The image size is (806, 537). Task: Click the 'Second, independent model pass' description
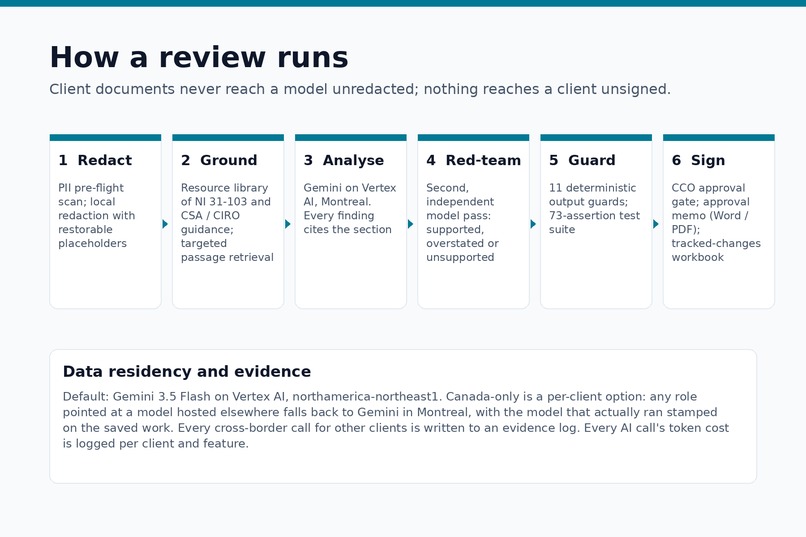pos(462,222)
